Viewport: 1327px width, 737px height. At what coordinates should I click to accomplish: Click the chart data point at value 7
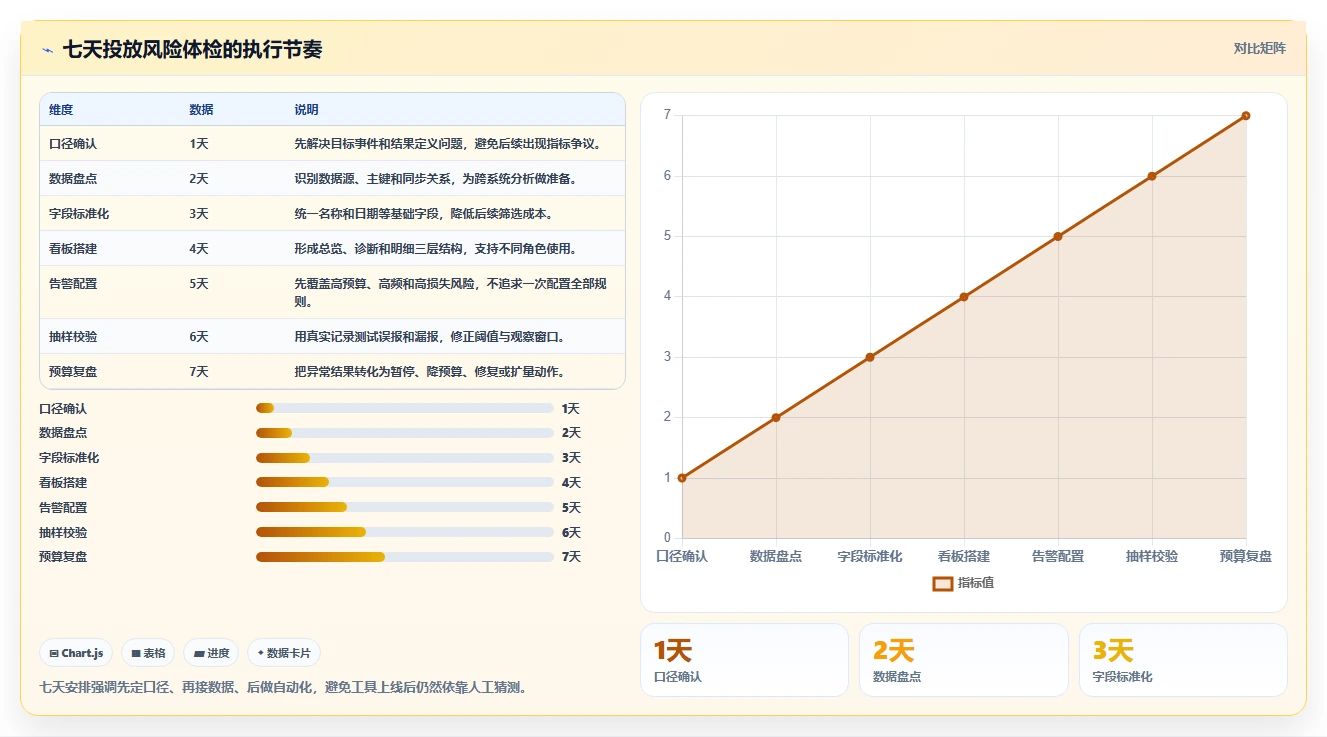point(1246,116)
